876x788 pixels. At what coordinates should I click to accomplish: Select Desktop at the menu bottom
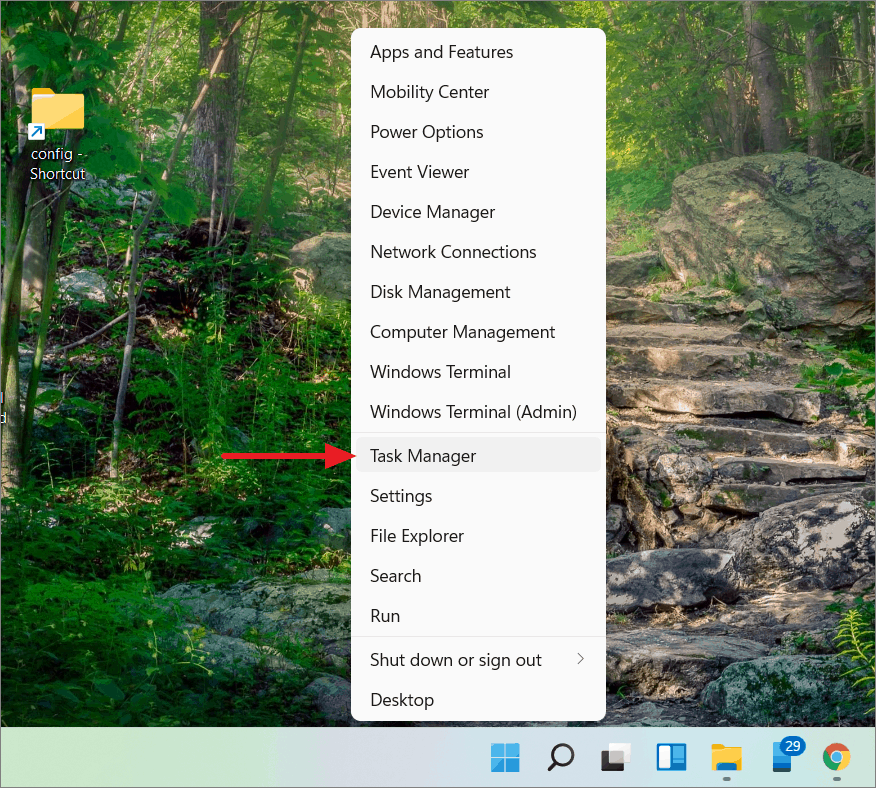tap(402, 699)
